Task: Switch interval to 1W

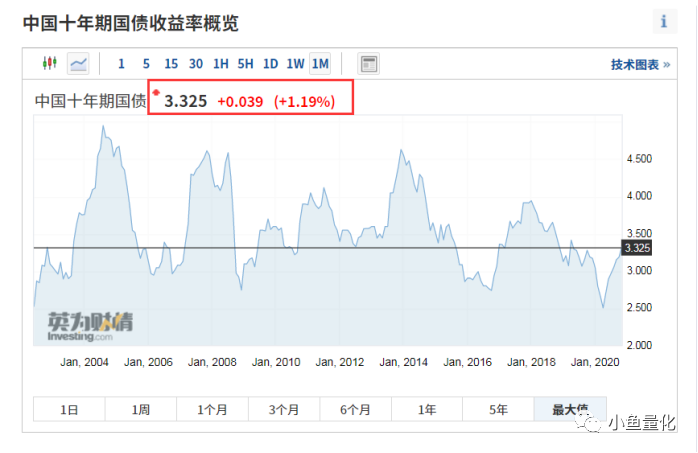Action: (295, 64)
